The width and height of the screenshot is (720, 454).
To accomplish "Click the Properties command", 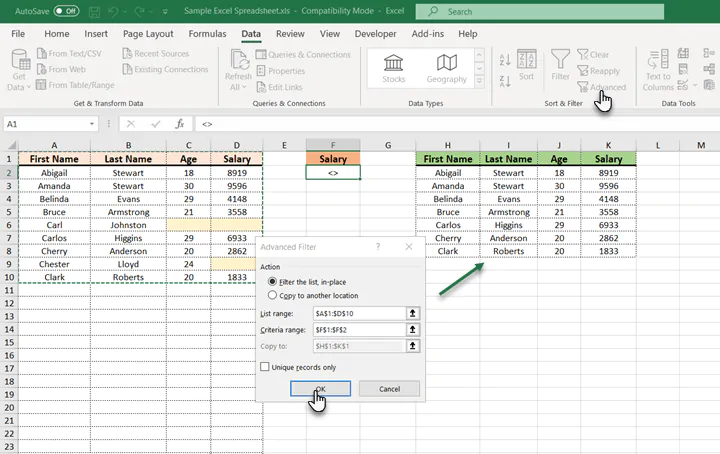I will [280, 71].
